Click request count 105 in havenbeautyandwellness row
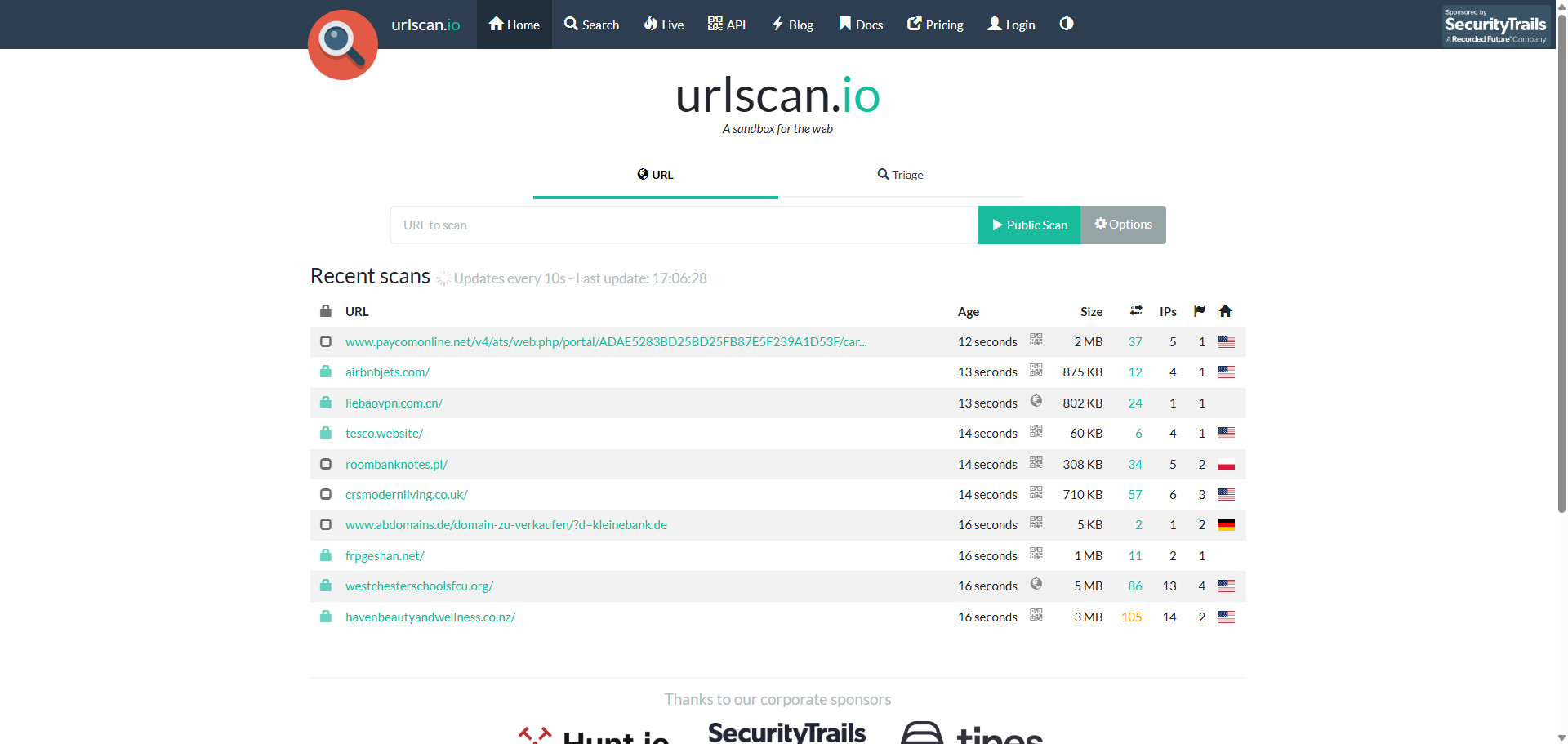1568x744 pixels. 1131,617
